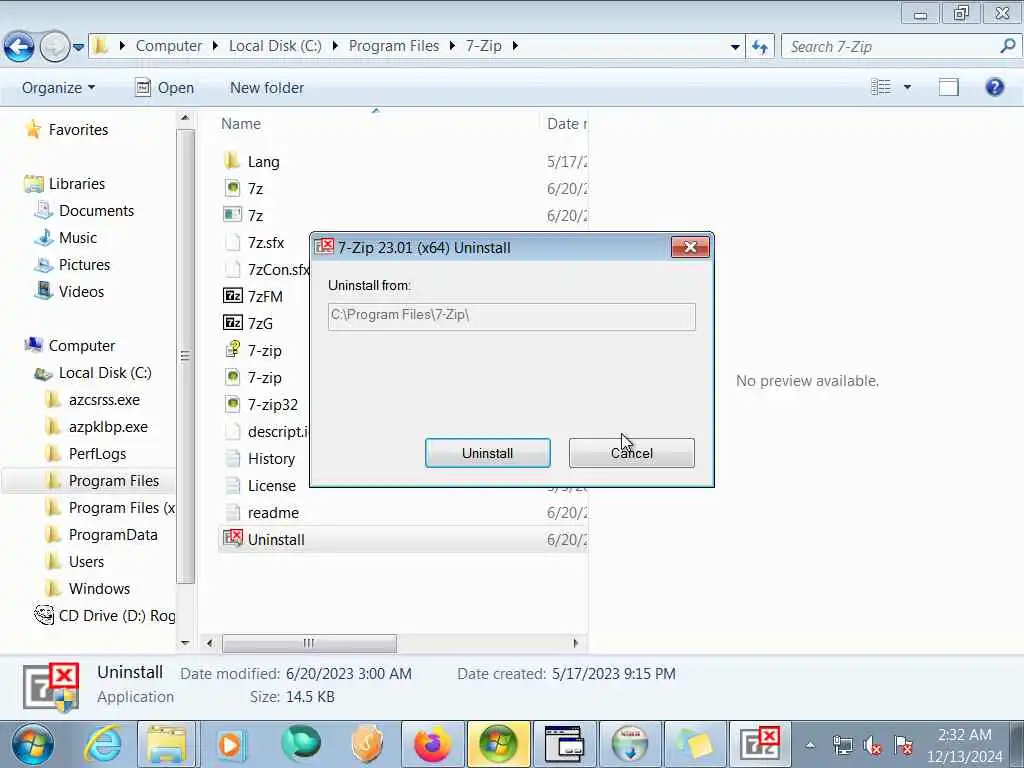Open the address bar history dropdown
This screenshot has width=1024, height=768.
pyautogui.click(x=735, y=47)
